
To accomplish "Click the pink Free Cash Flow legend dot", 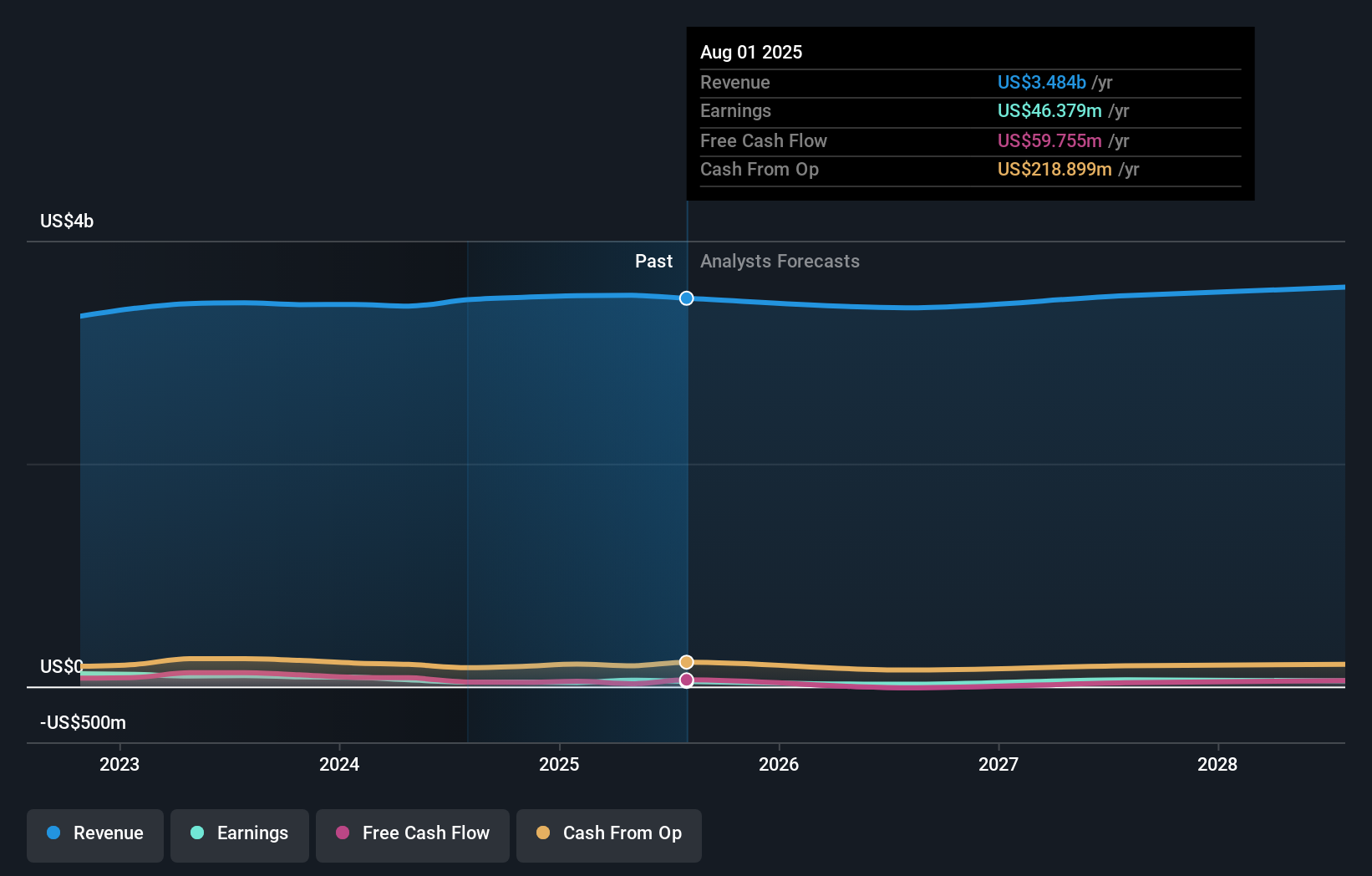I will pyautogui.click(x=342, y=833).
